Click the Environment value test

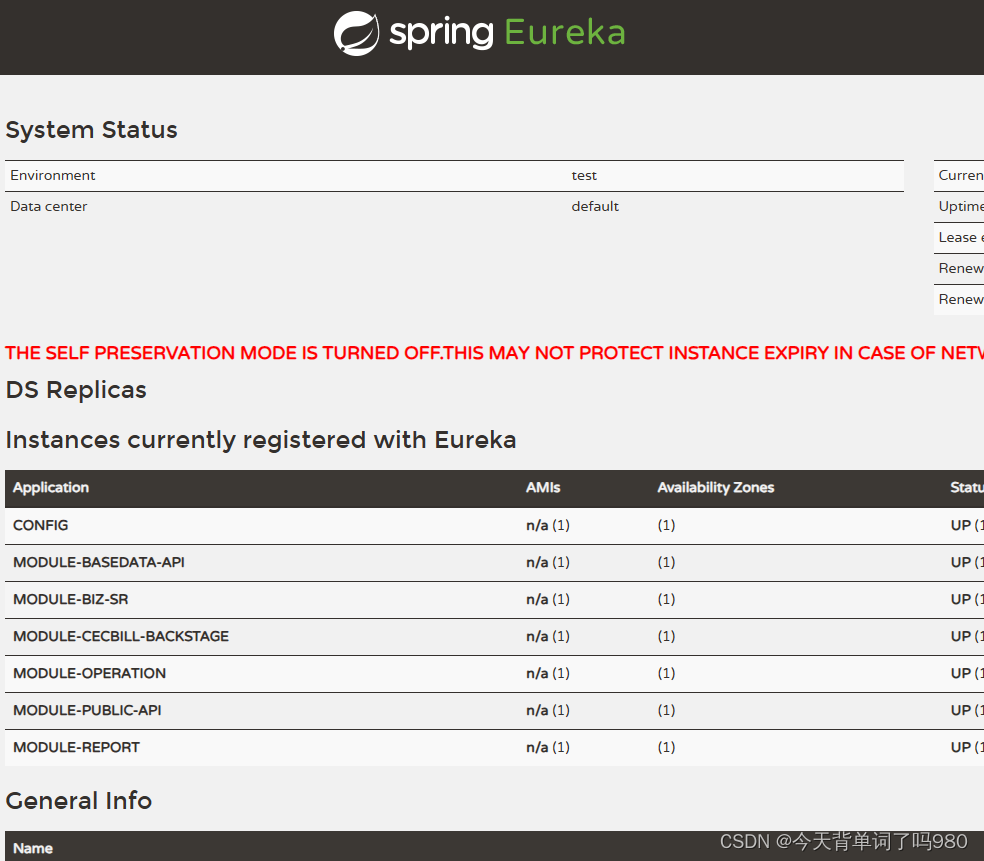pyautogui.click(x=584, y=175)
